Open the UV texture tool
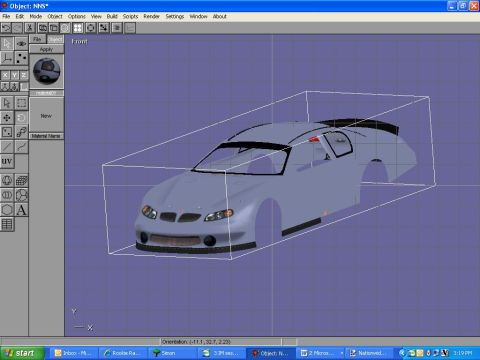Viewport: 480px width, 360px height. point(7,161)
